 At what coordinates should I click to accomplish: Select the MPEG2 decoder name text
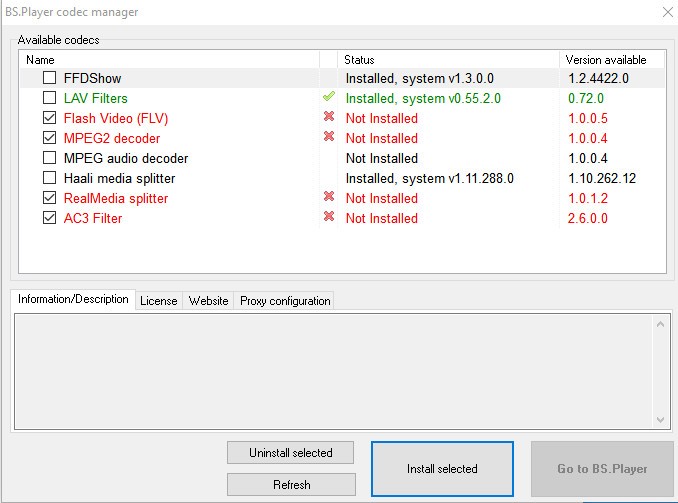click(x=112, y=138)
